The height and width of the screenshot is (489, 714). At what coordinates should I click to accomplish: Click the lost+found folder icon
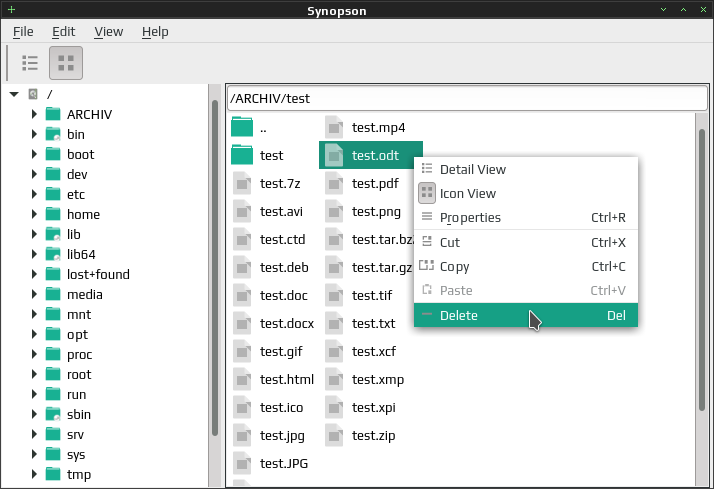(53, 274)
